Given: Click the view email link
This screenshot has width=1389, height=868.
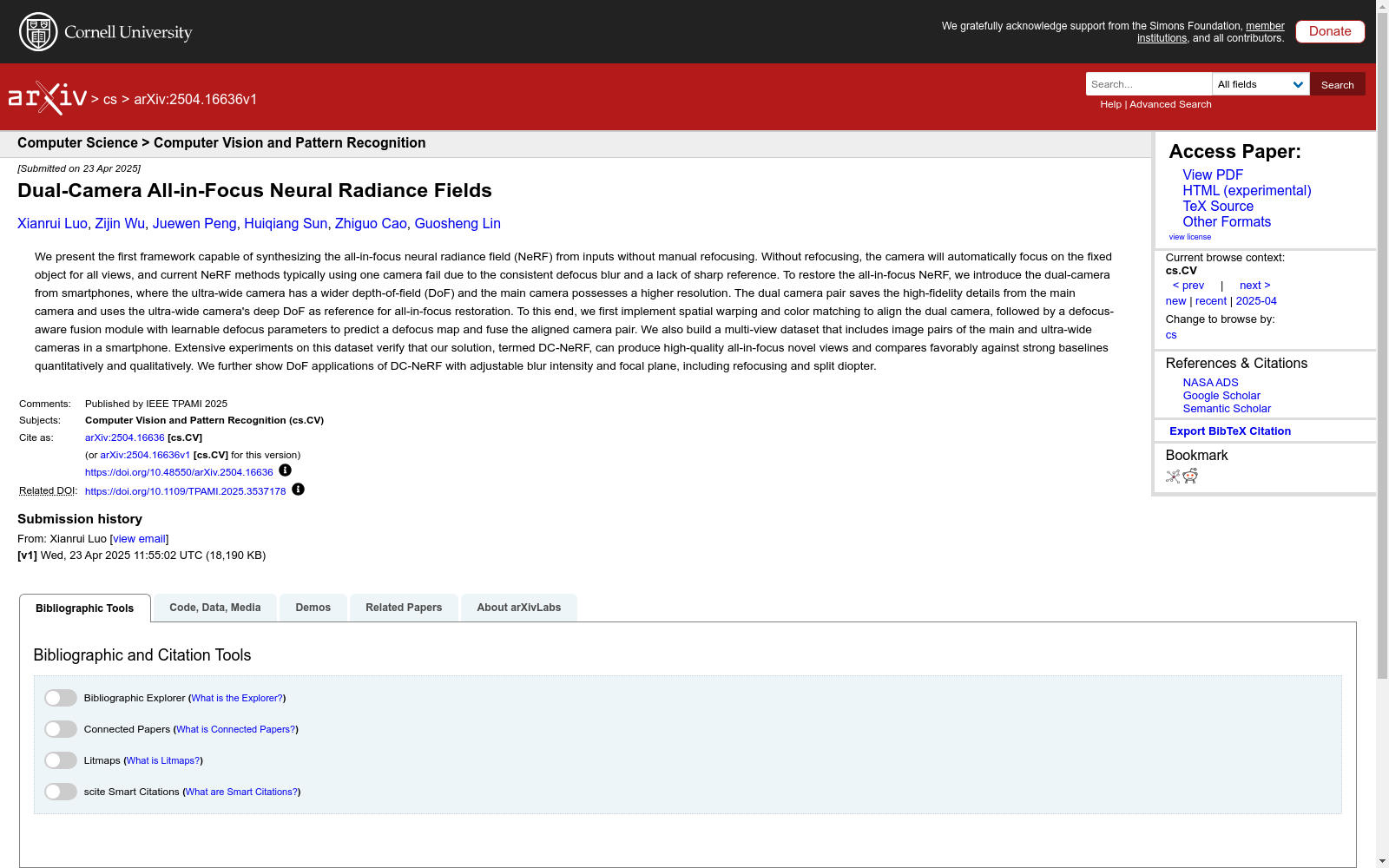Looking at the screenshot, I should click(139, 539).
